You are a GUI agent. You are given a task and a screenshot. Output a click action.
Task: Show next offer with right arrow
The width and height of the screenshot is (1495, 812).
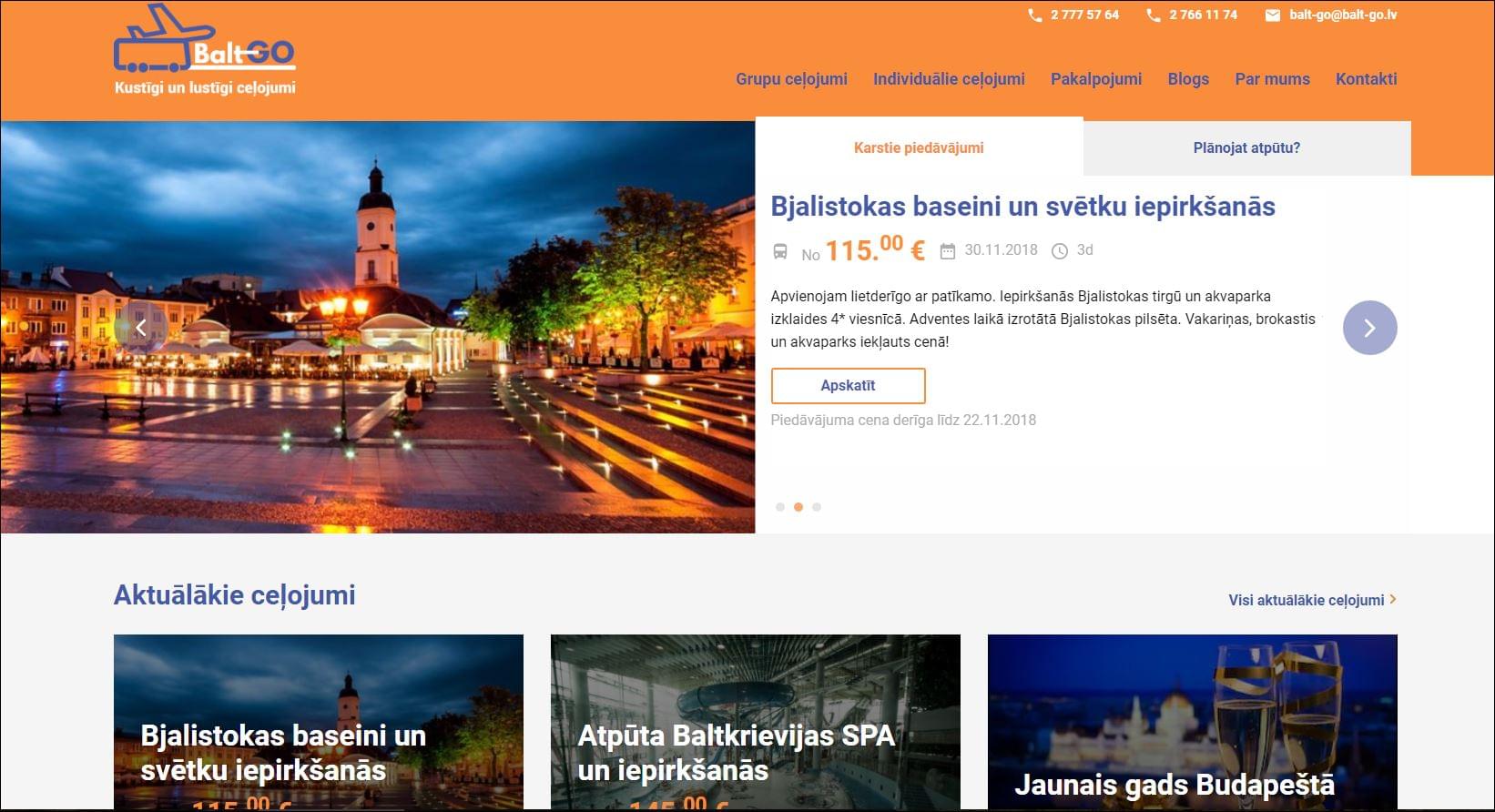click(1369, 328)
